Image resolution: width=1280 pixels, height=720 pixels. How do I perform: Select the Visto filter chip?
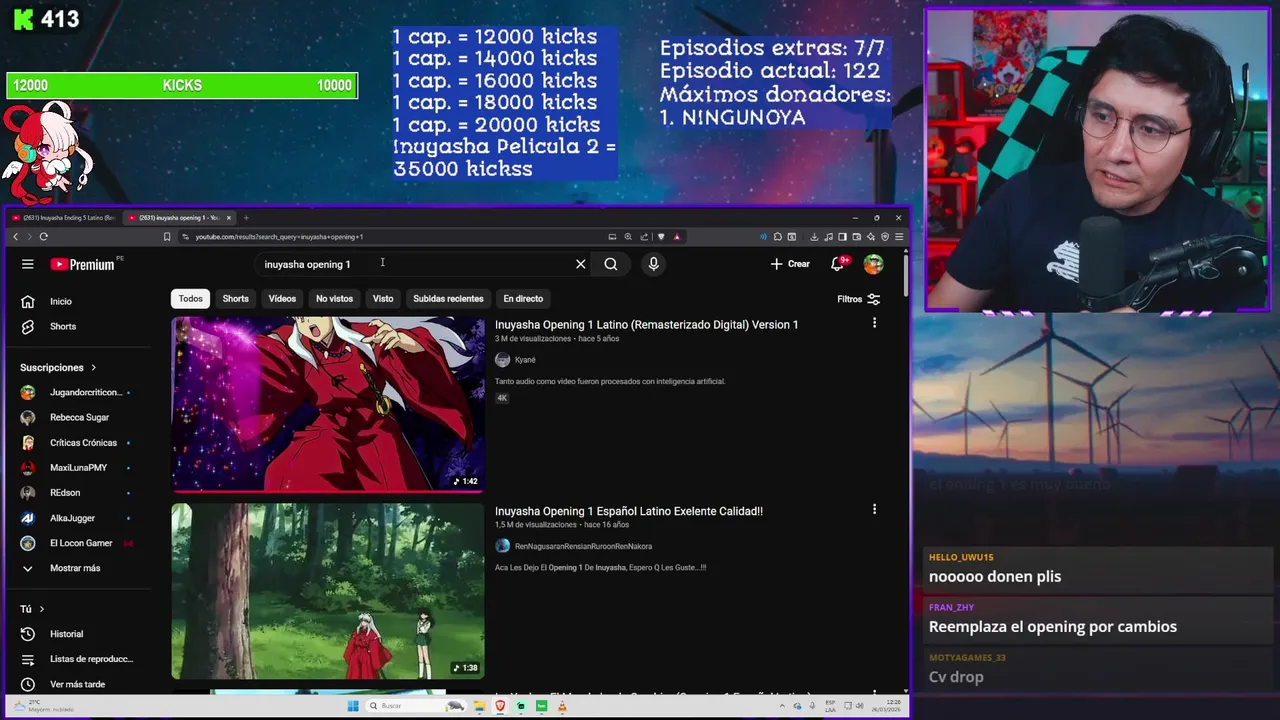coord(383,299)
